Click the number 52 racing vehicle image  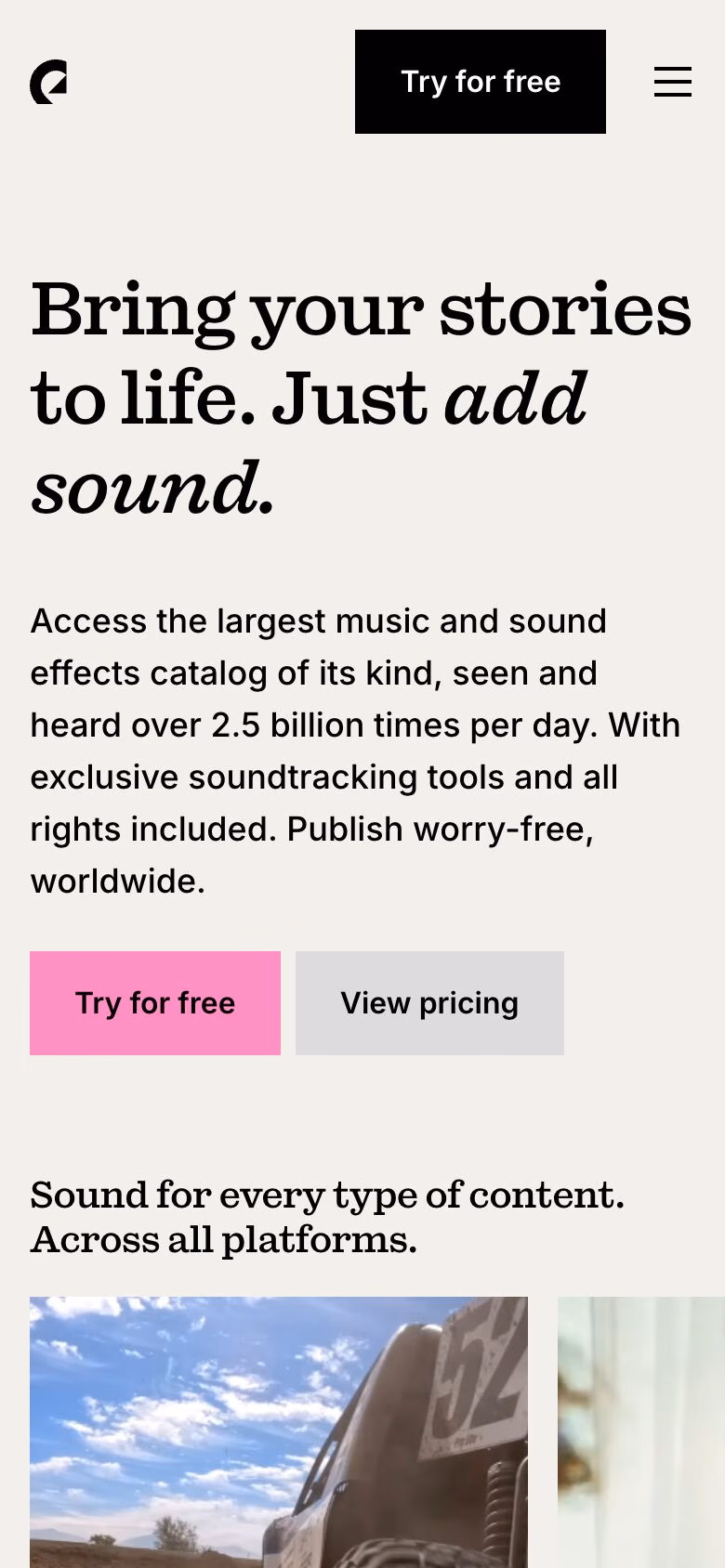[x=278, y=1431]
